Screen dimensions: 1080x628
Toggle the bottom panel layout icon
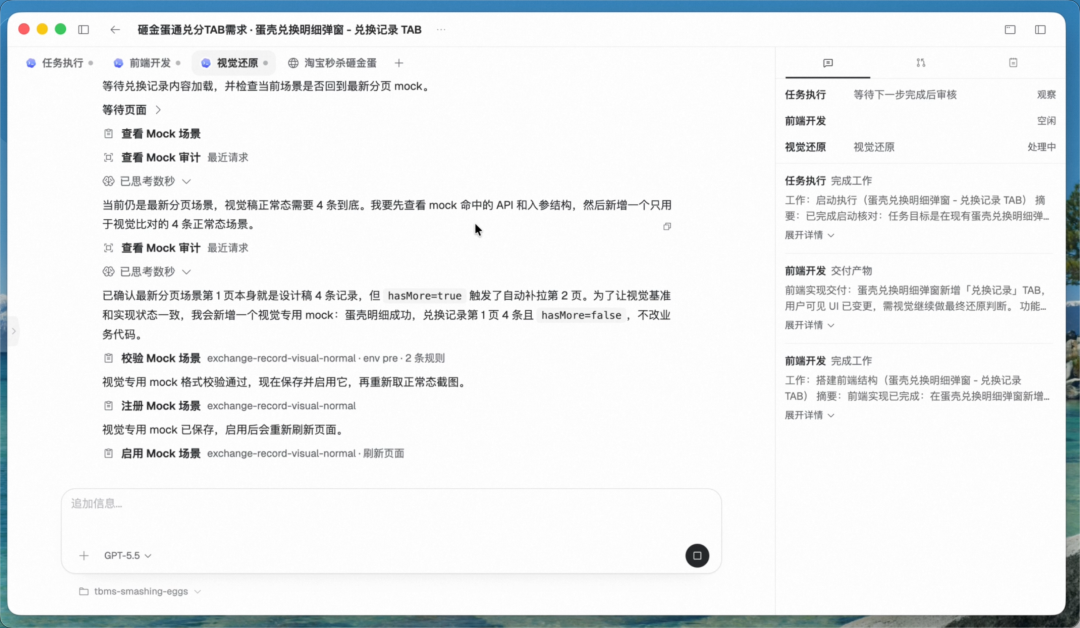(x=1010, y=30)
